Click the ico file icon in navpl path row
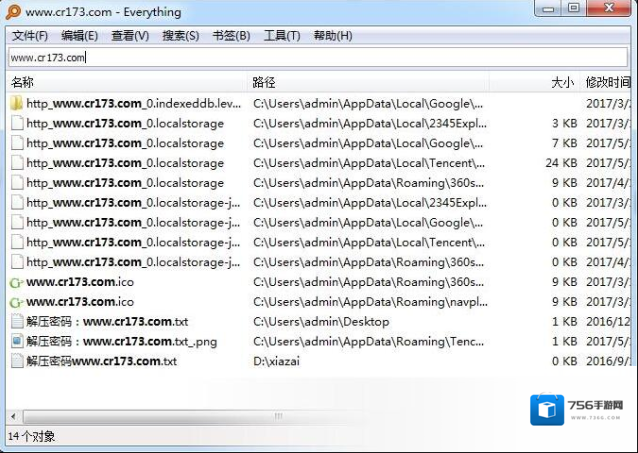 click(x=16, y=302)
